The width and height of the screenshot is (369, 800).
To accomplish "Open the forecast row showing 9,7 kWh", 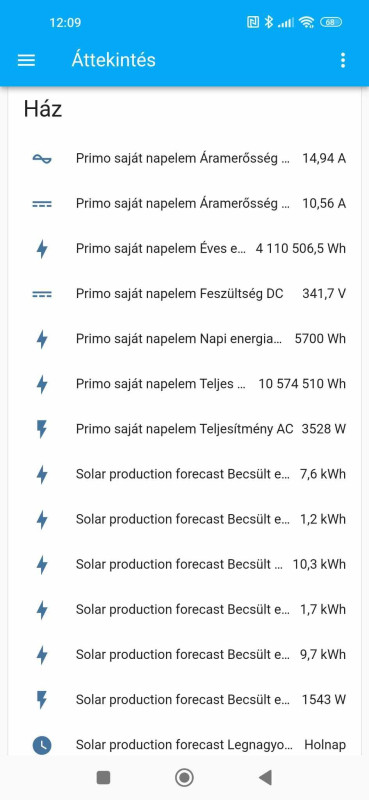I will tap(185, 654).
